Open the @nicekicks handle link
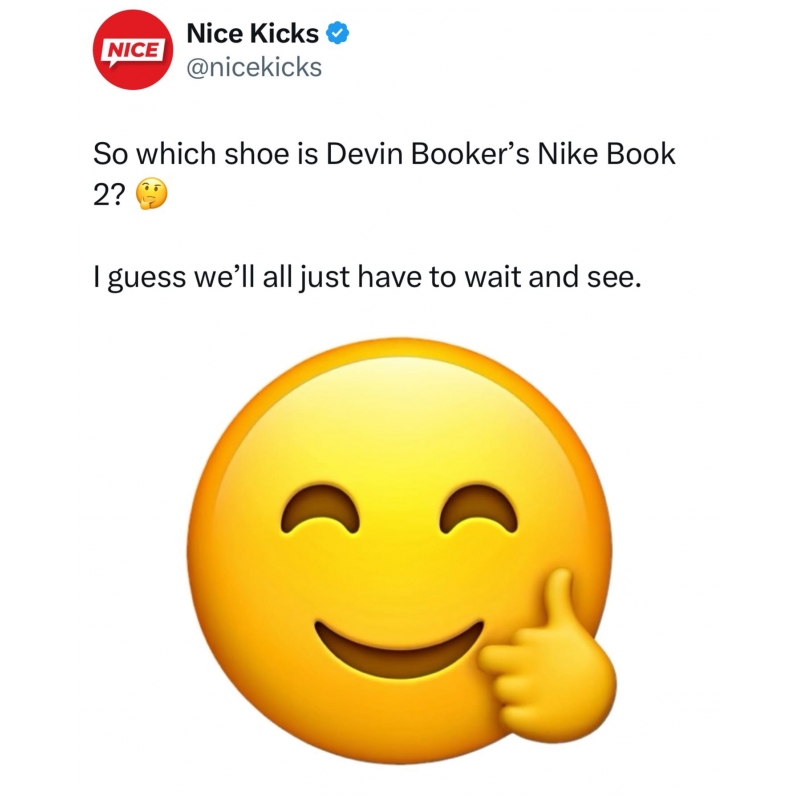Viewport: 800px width, 800px height. (254, 67)
